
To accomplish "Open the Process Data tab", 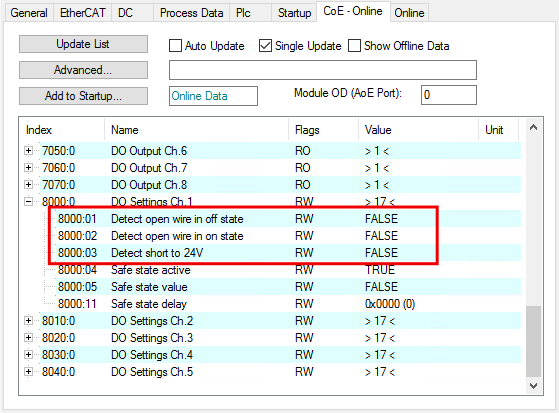I will [x=191, y=13].
